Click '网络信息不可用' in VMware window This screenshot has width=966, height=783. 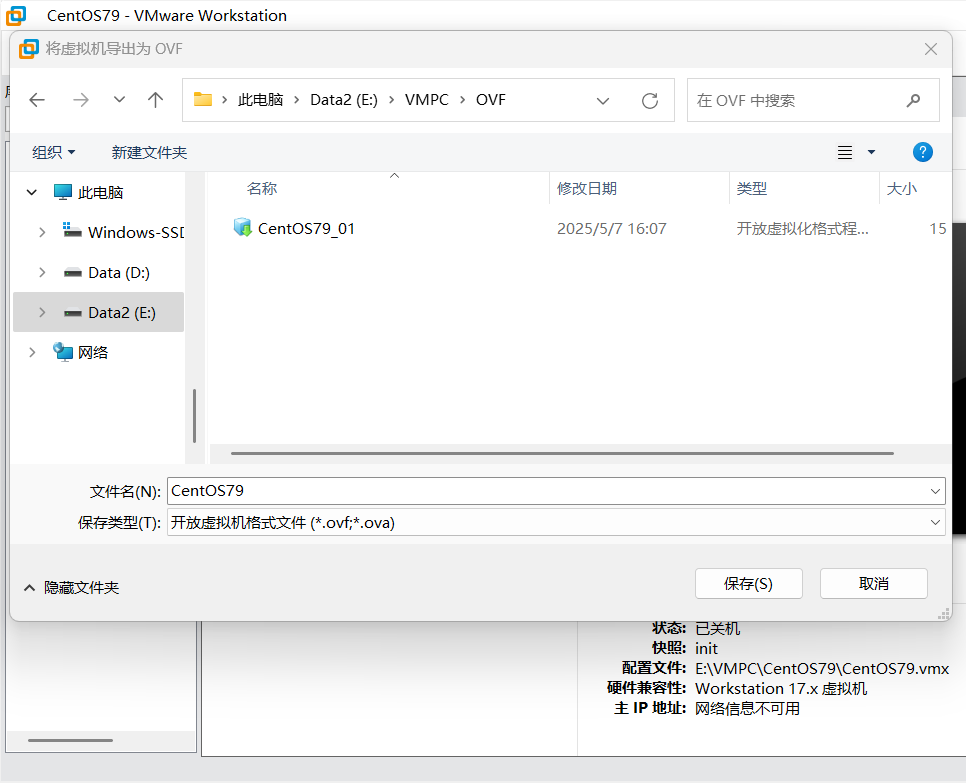(x=747, y=708)
